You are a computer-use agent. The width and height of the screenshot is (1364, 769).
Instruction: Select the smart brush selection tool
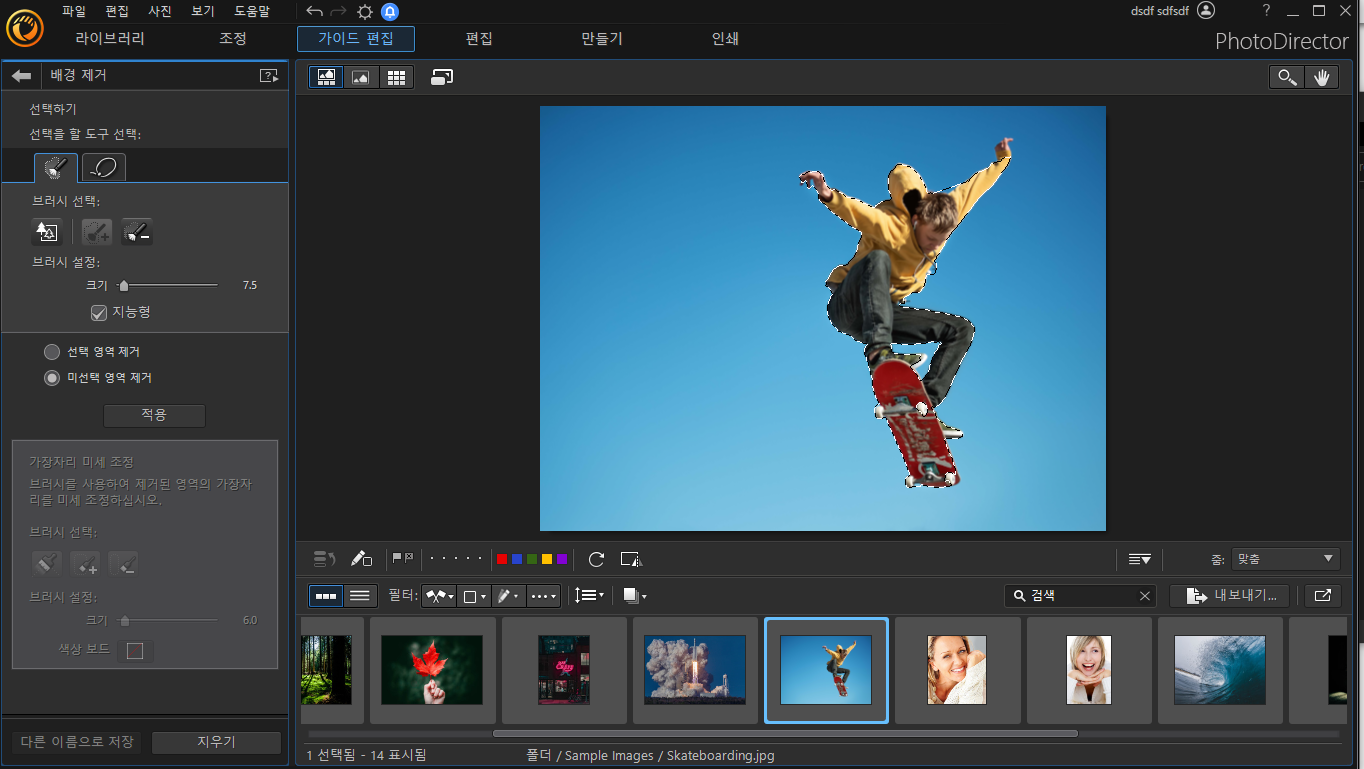(56, 167)
